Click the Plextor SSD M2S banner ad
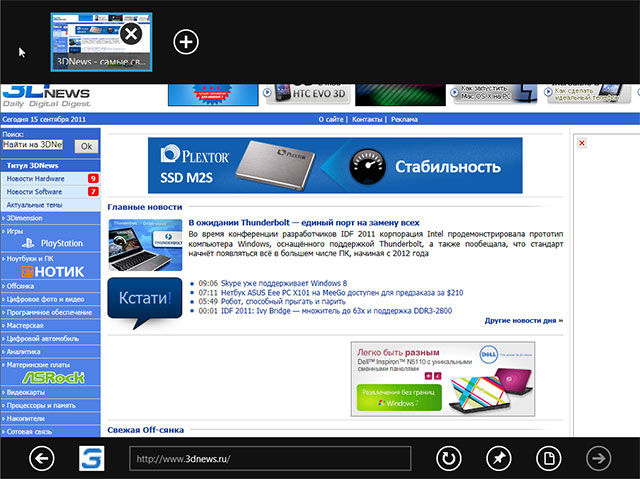The height and width of the screenshot is (479, 640). pos(335,165)
